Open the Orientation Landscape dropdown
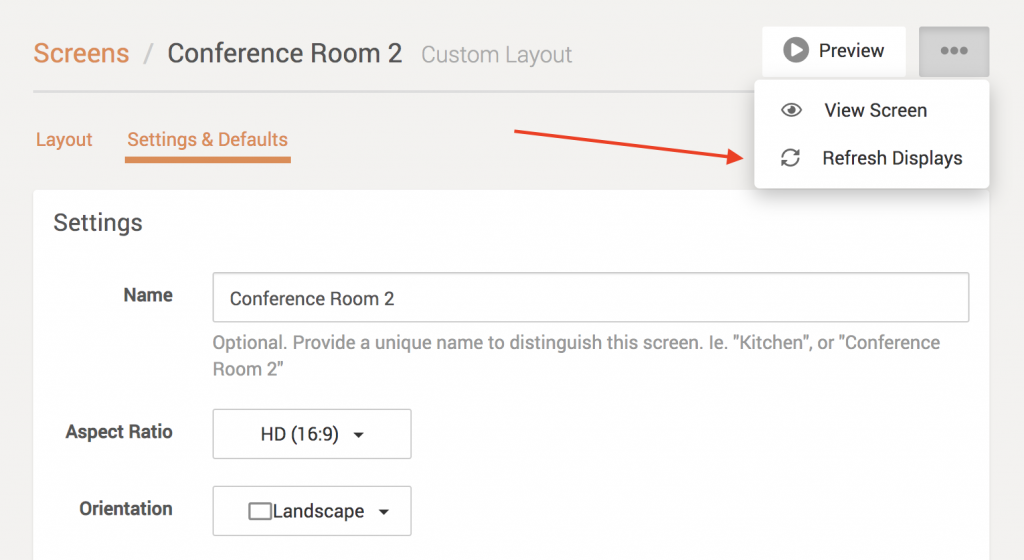Viewport: 1024px width, 560px height. coord(312,511)
